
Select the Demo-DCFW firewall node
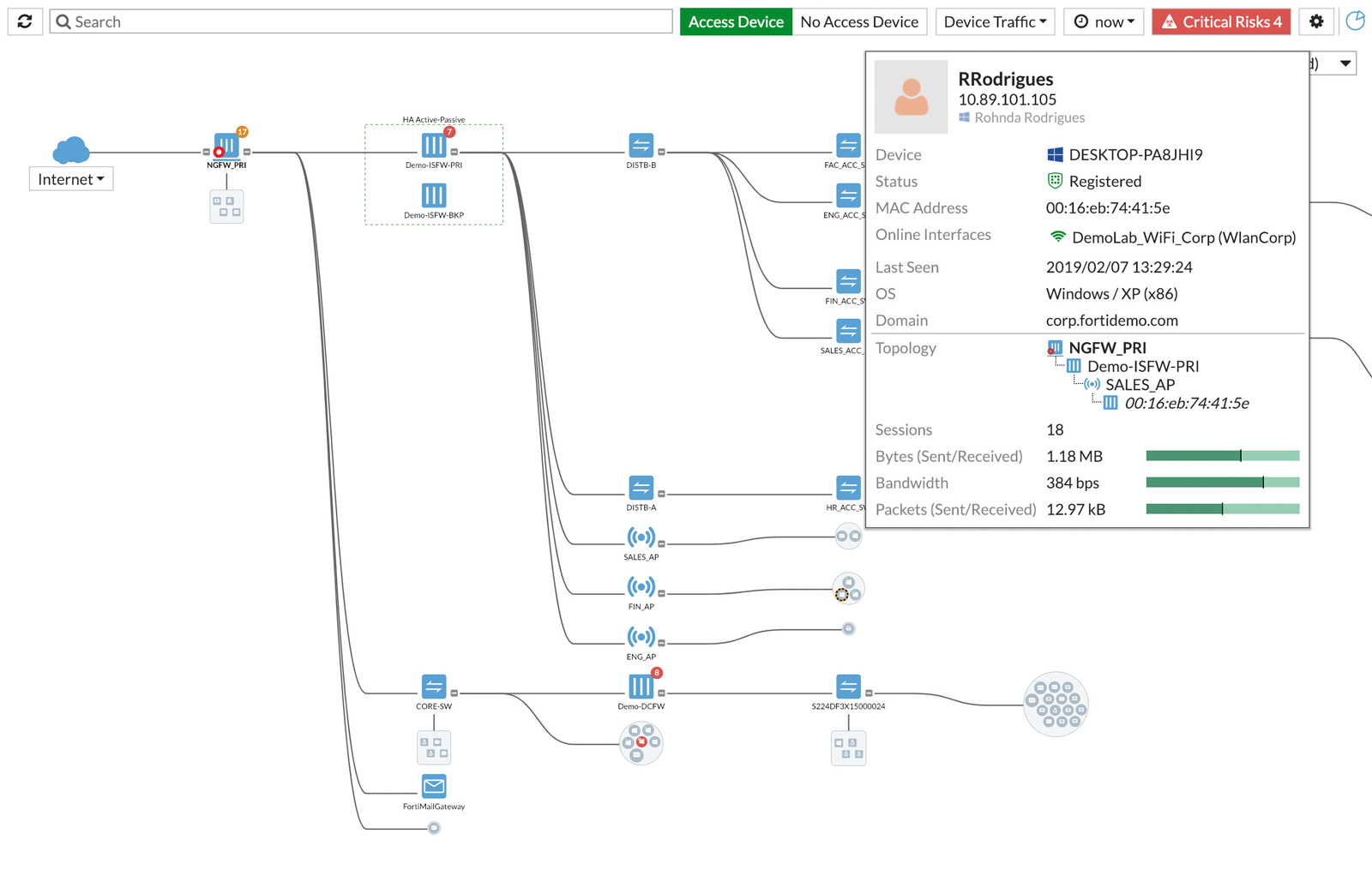tap(641, 687)
